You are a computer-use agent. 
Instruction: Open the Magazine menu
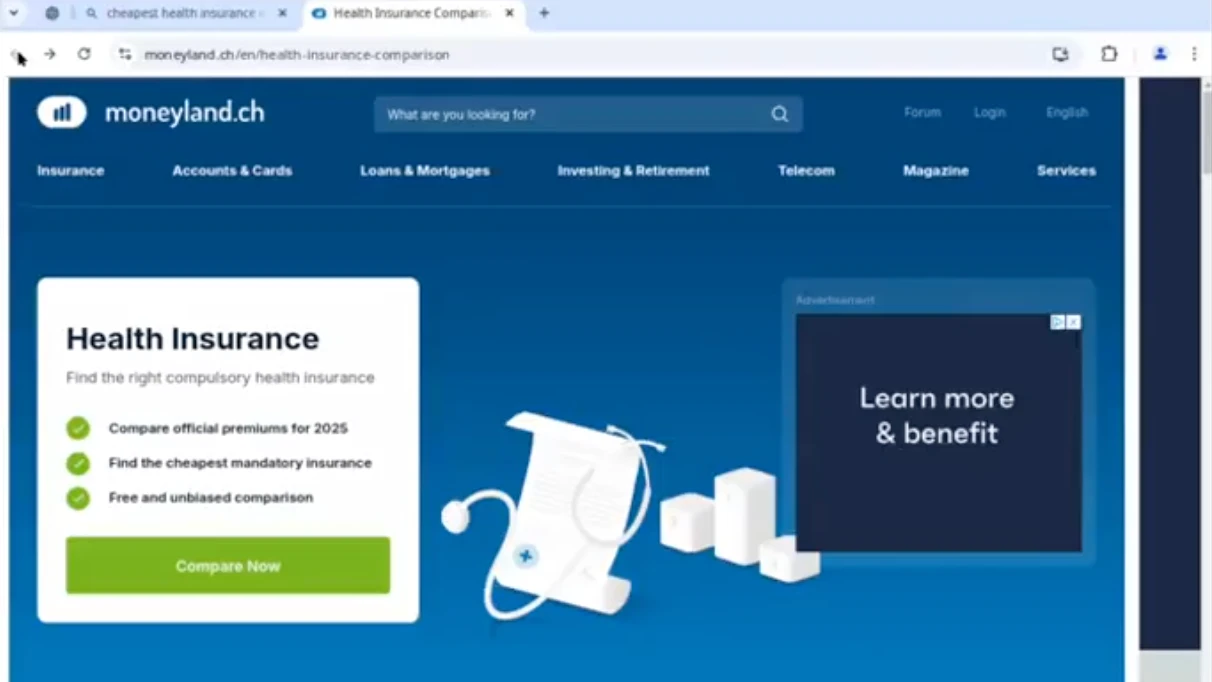(936, 171)
